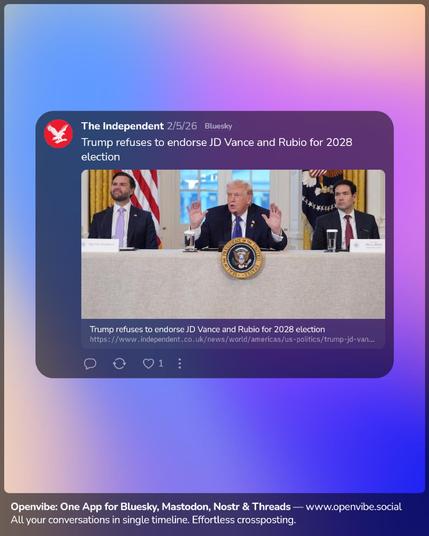The width and height of the screenshot is (429, 536).
Task: Click the 2/5/26 post date
Action: click(x=182, y=126)
